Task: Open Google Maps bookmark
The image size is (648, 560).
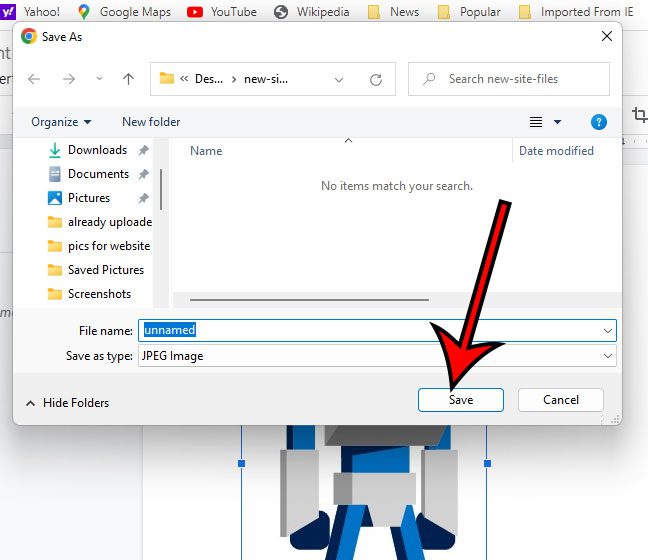Action: (x=124, y=12)
